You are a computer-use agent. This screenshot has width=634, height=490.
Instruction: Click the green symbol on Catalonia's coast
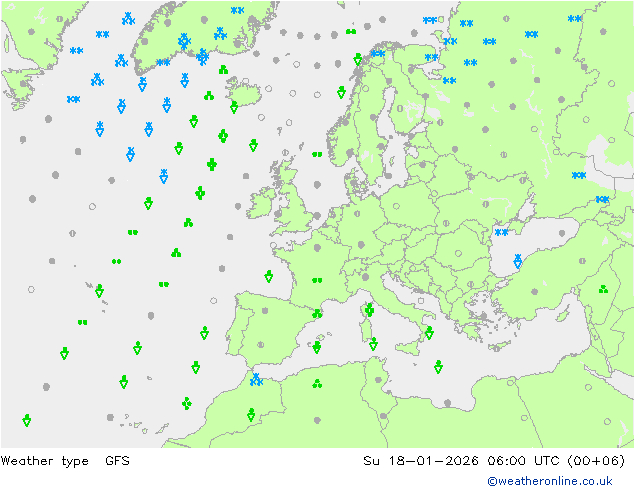(x=317, y=313)
